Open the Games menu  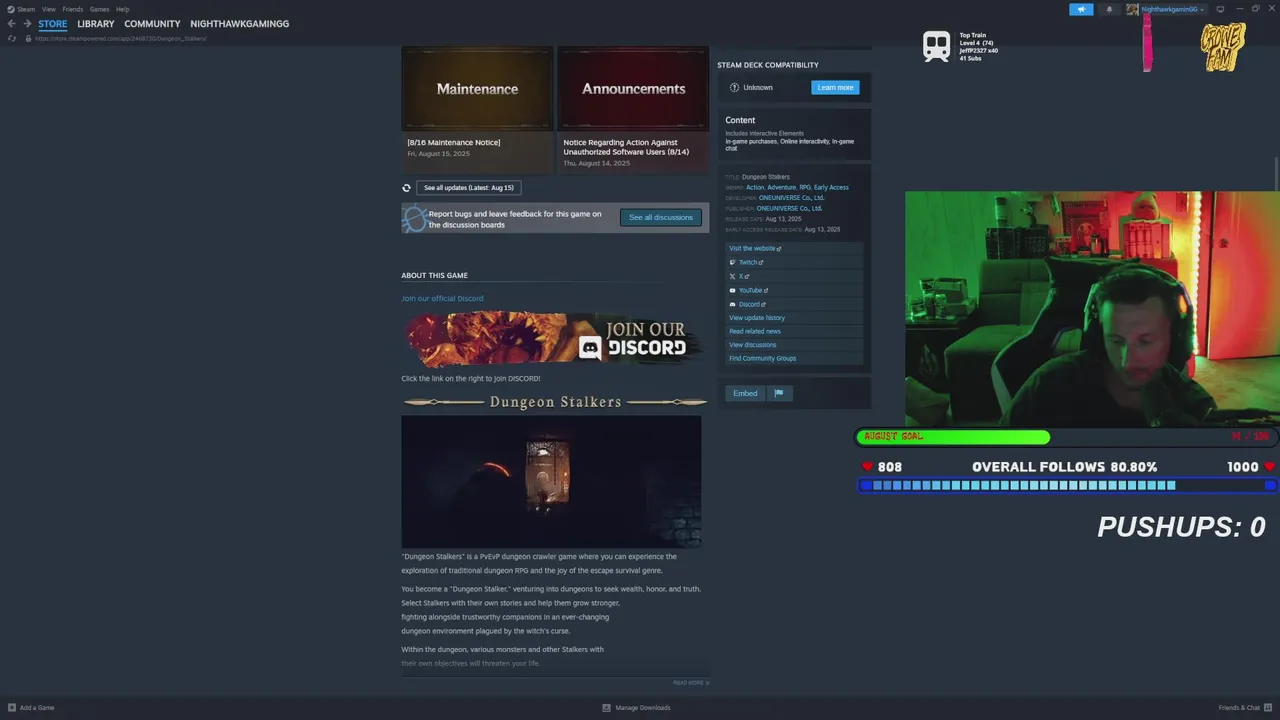tap(99, 9)
